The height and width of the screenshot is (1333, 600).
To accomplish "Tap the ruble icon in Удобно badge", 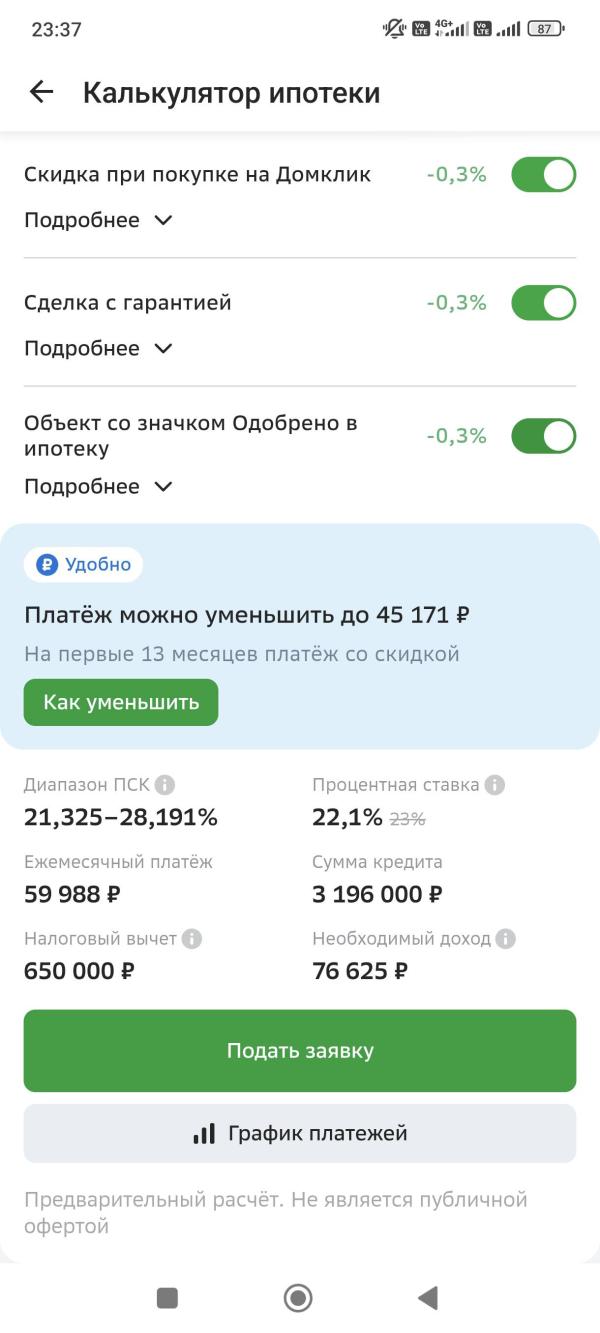I will click(x=47, y=565).
